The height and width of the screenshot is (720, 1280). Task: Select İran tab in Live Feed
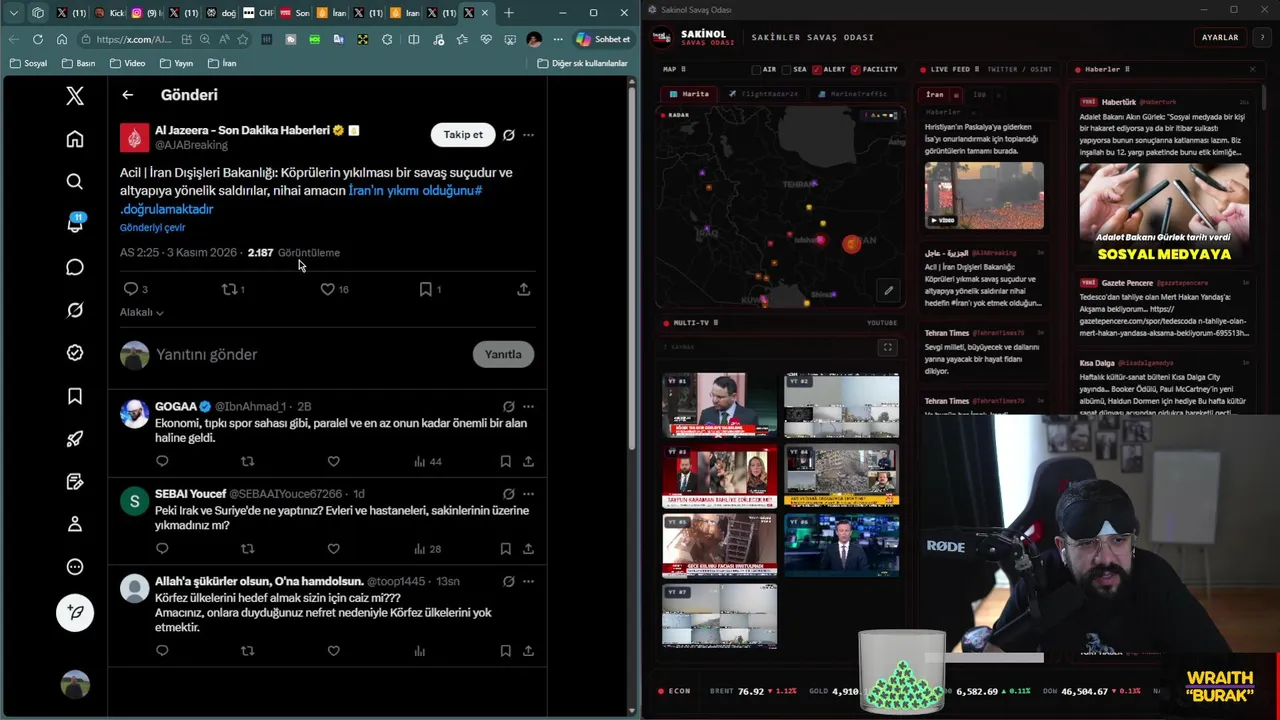935,95
